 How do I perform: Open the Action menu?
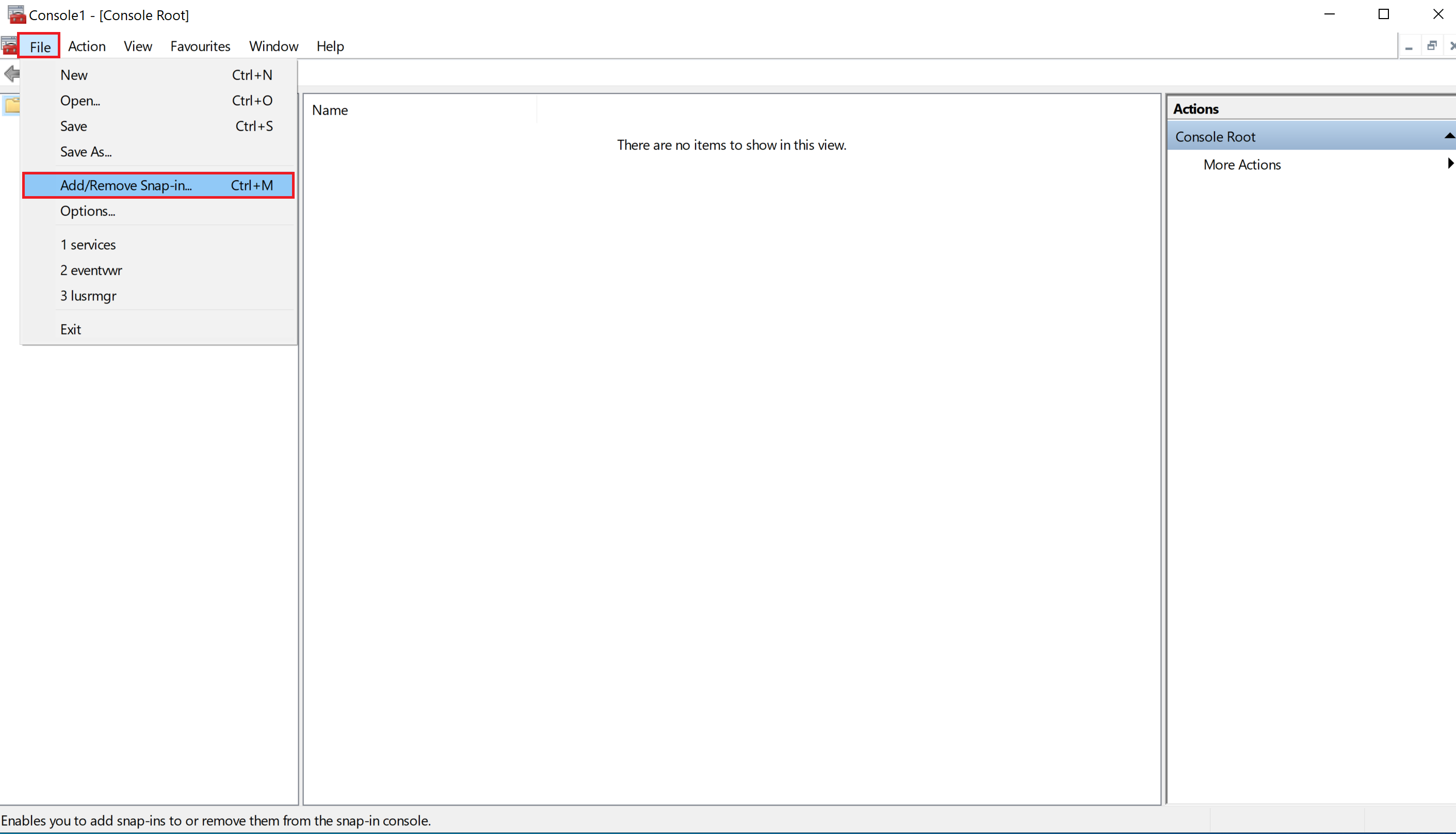tap(87, 46)
